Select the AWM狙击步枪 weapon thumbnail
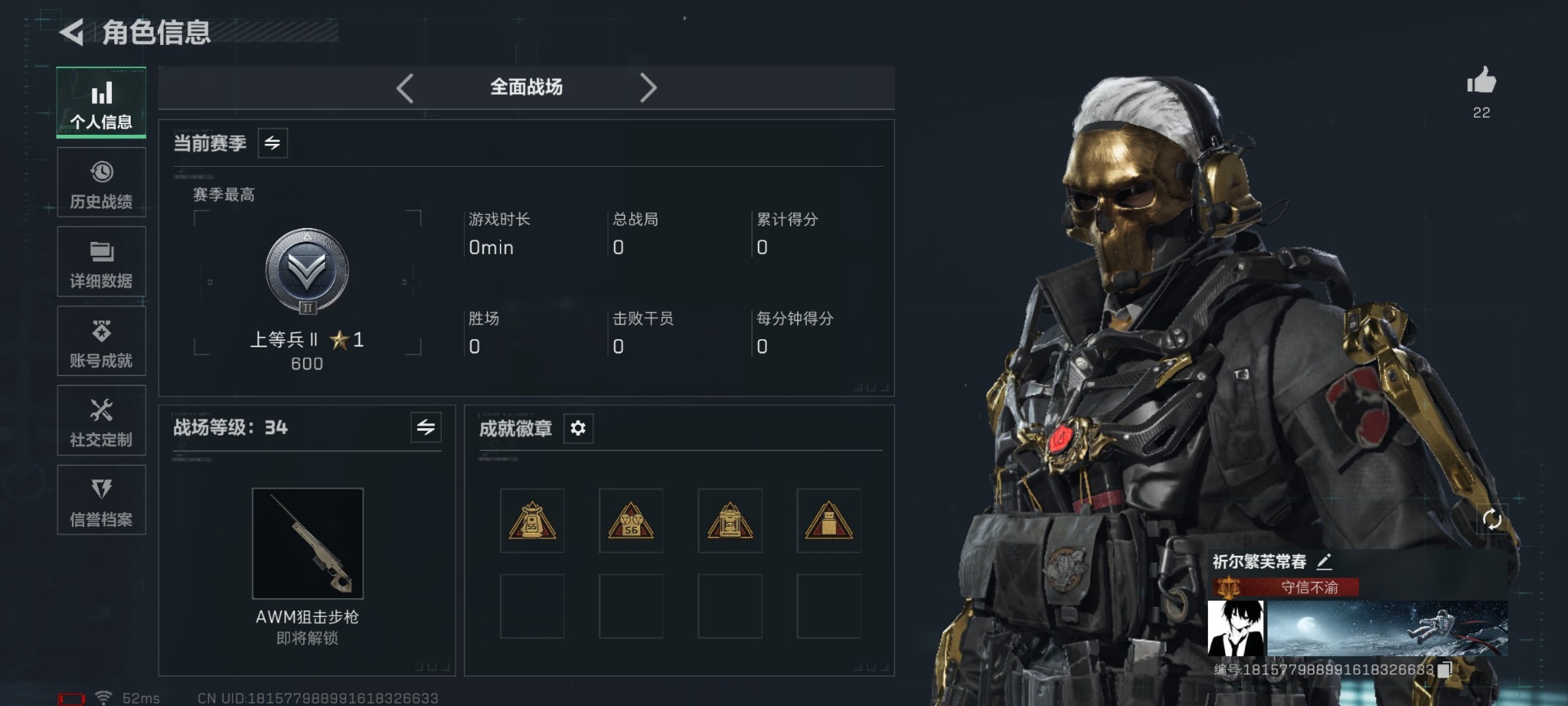This screenshot has width=1568, height=706. (x=307, y=543)
